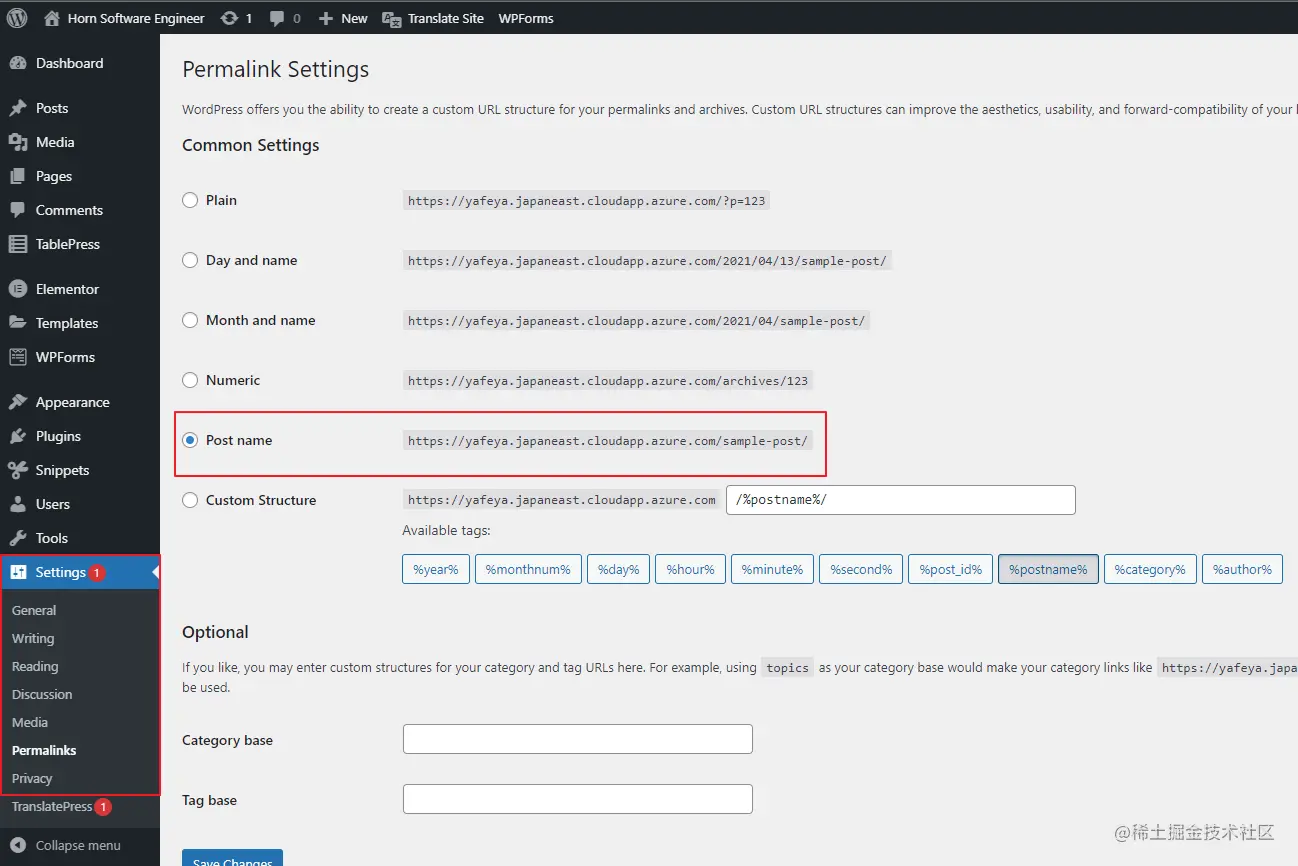Select the Numeric permalink radio button
Viewport: 1298px width, 866px height.
(x=190, y=380)
